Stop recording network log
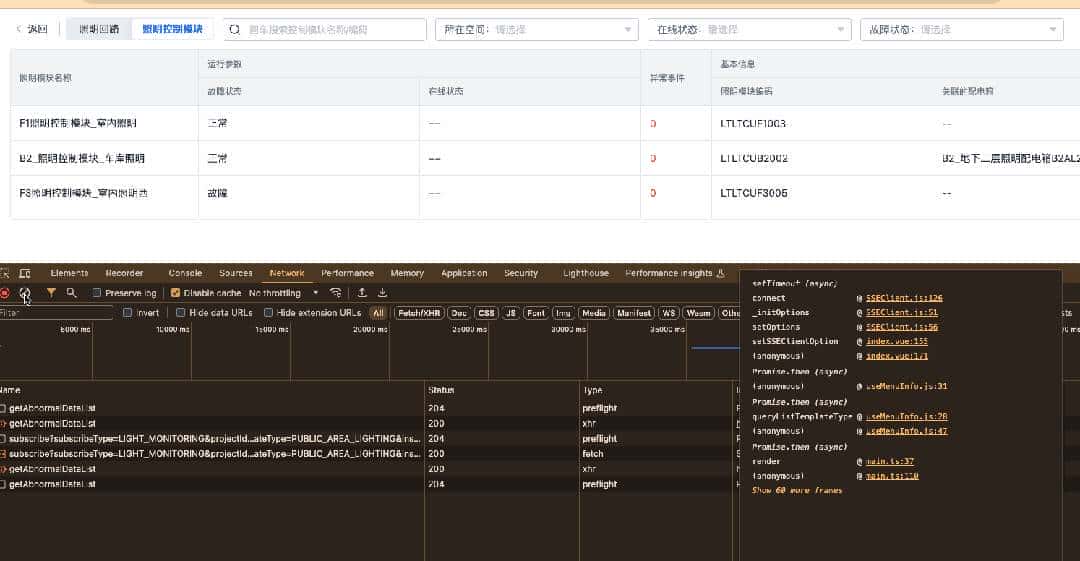This screenshot has width=1080, height=561. pos(5,293)
